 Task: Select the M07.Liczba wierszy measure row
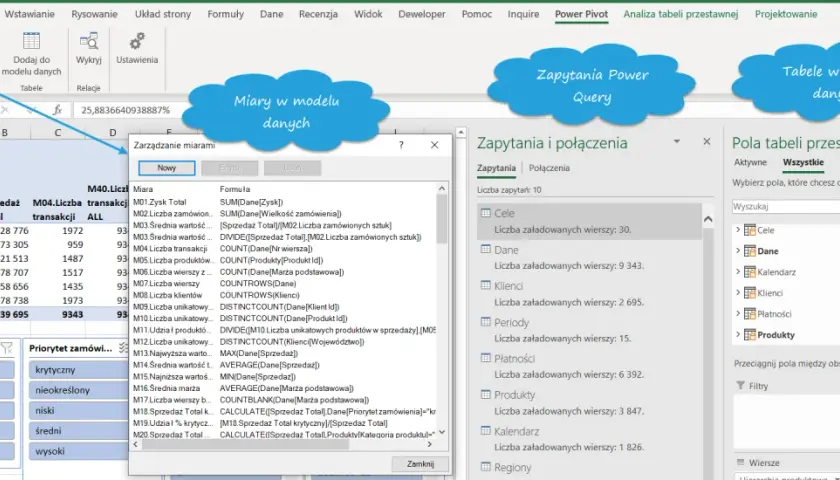click(x=283, y=283)
